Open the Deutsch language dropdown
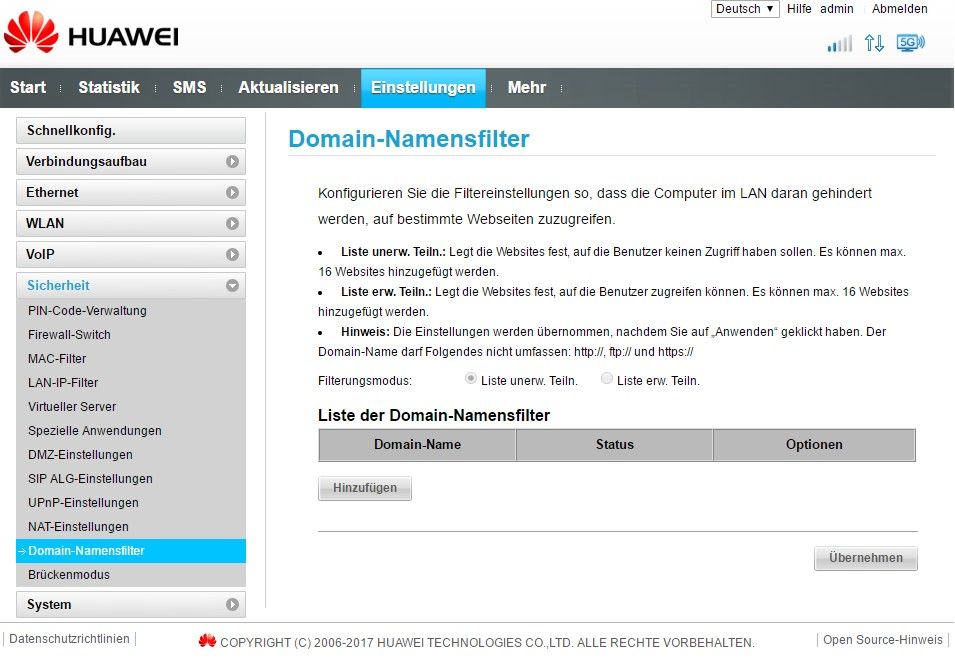The width and height of the screenshot is (955, 660). [745, 9]
